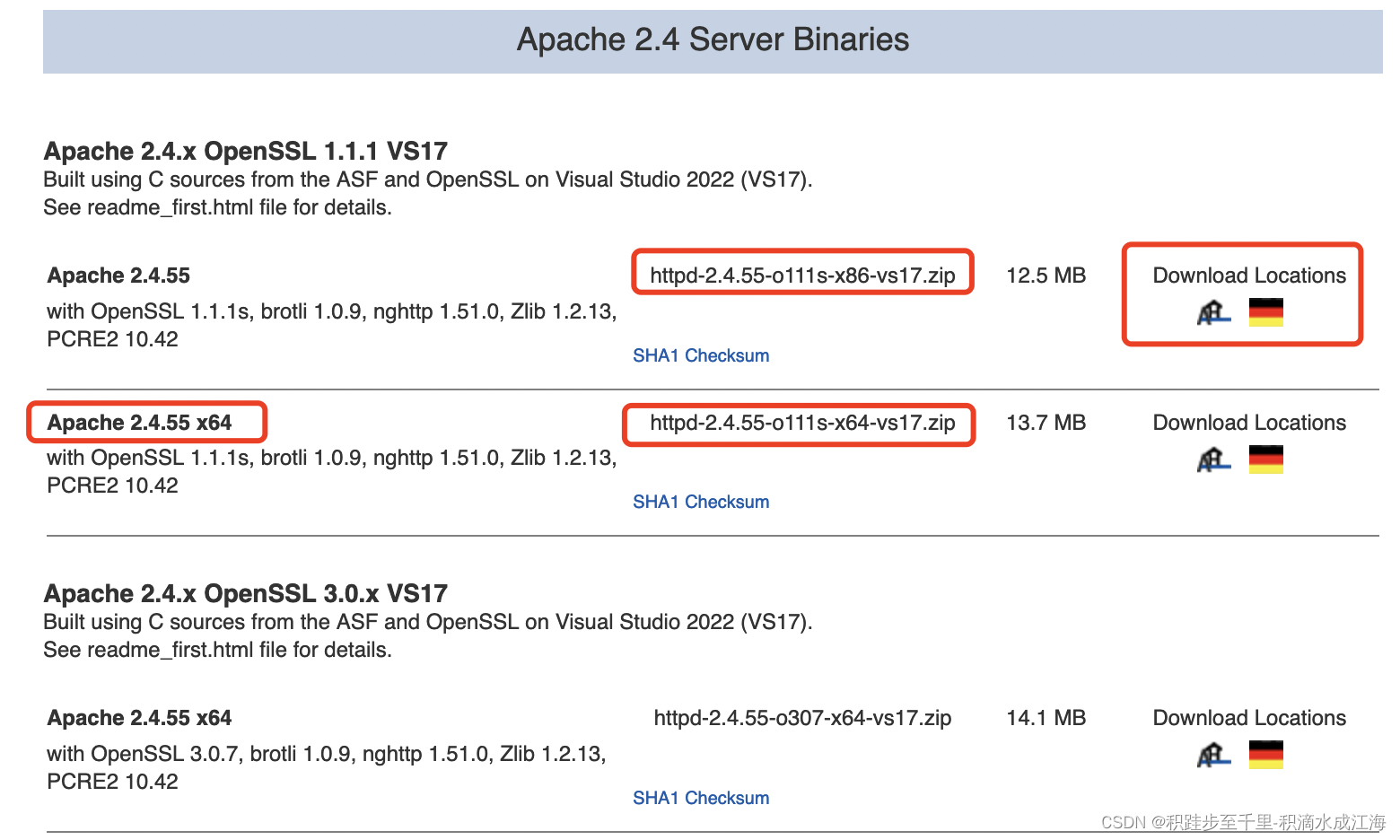This screenshot has width=1400, height=840.
Task: Open SHA1 Checksum for the OpenSSL 3.0.7 build
Action: tap(701, 798)
